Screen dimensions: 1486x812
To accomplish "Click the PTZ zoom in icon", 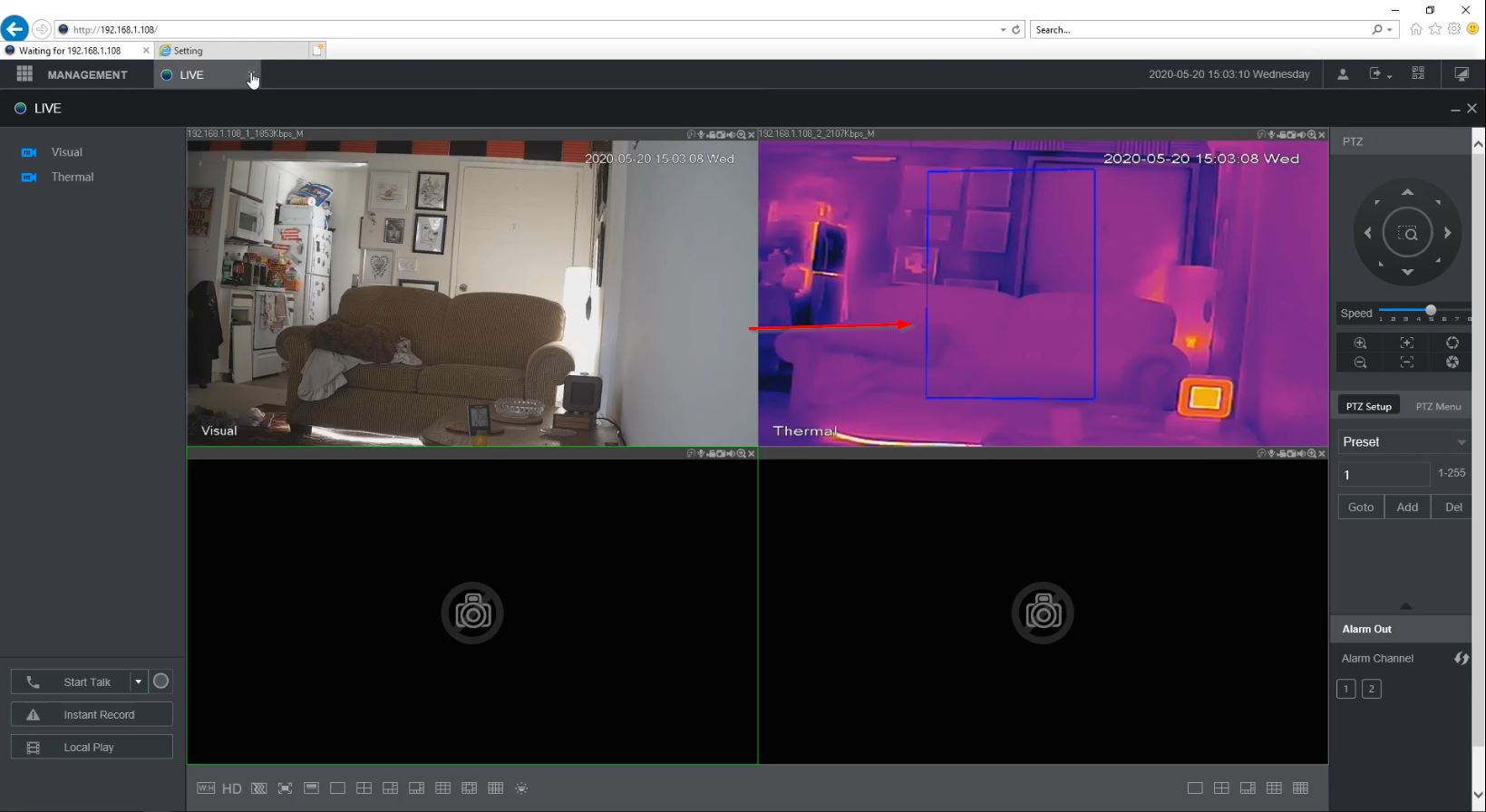I will (x=1360, y=343).
